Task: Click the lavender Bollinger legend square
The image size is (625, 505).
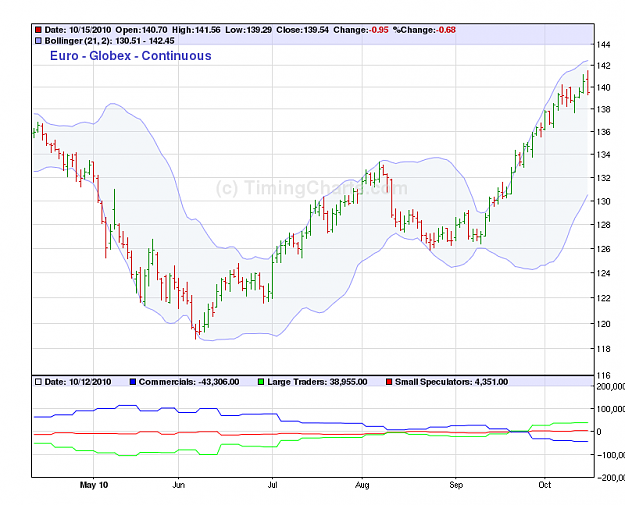Action: [x=38, y=41]
